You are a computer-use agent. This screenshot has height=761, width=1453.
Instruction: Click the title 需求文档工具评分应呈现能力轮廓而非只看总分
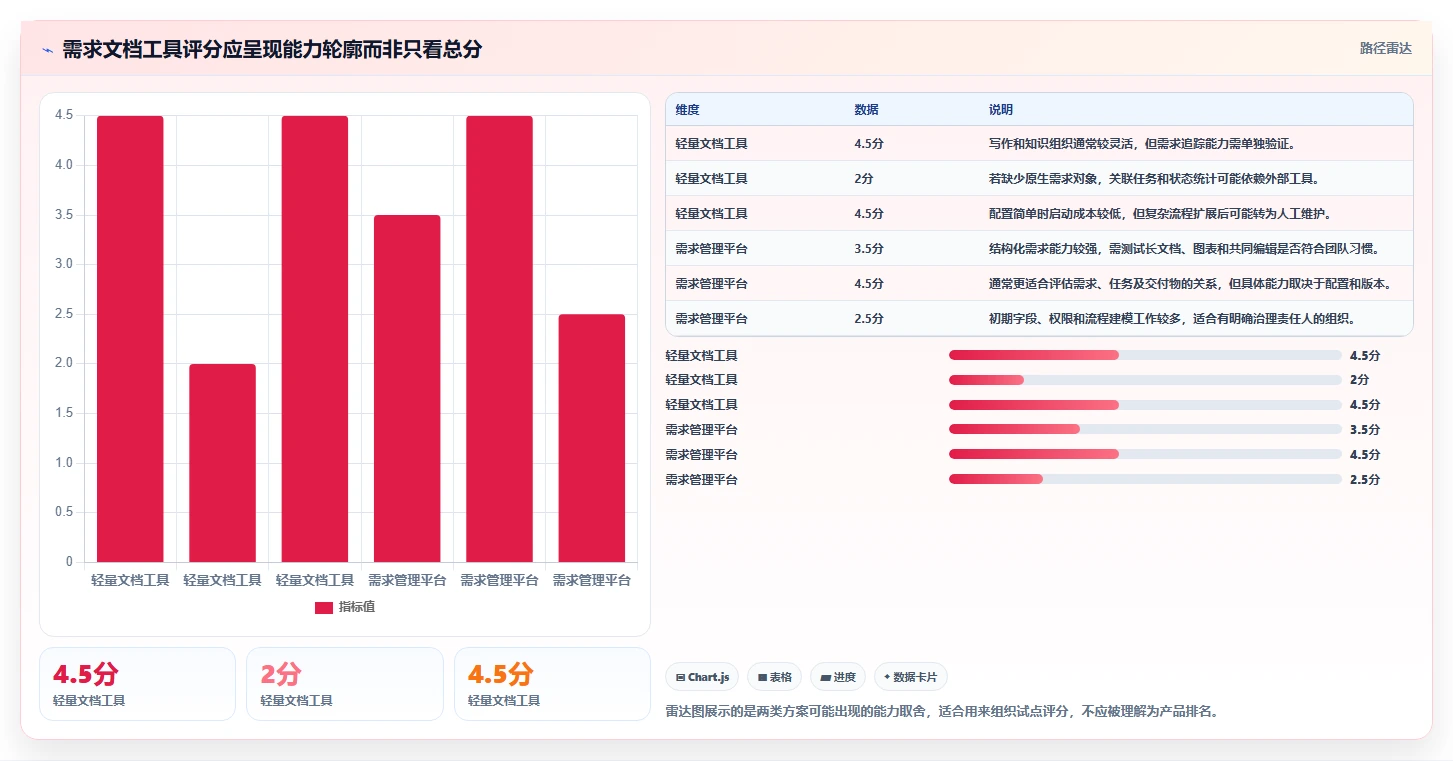coord(272,50)
